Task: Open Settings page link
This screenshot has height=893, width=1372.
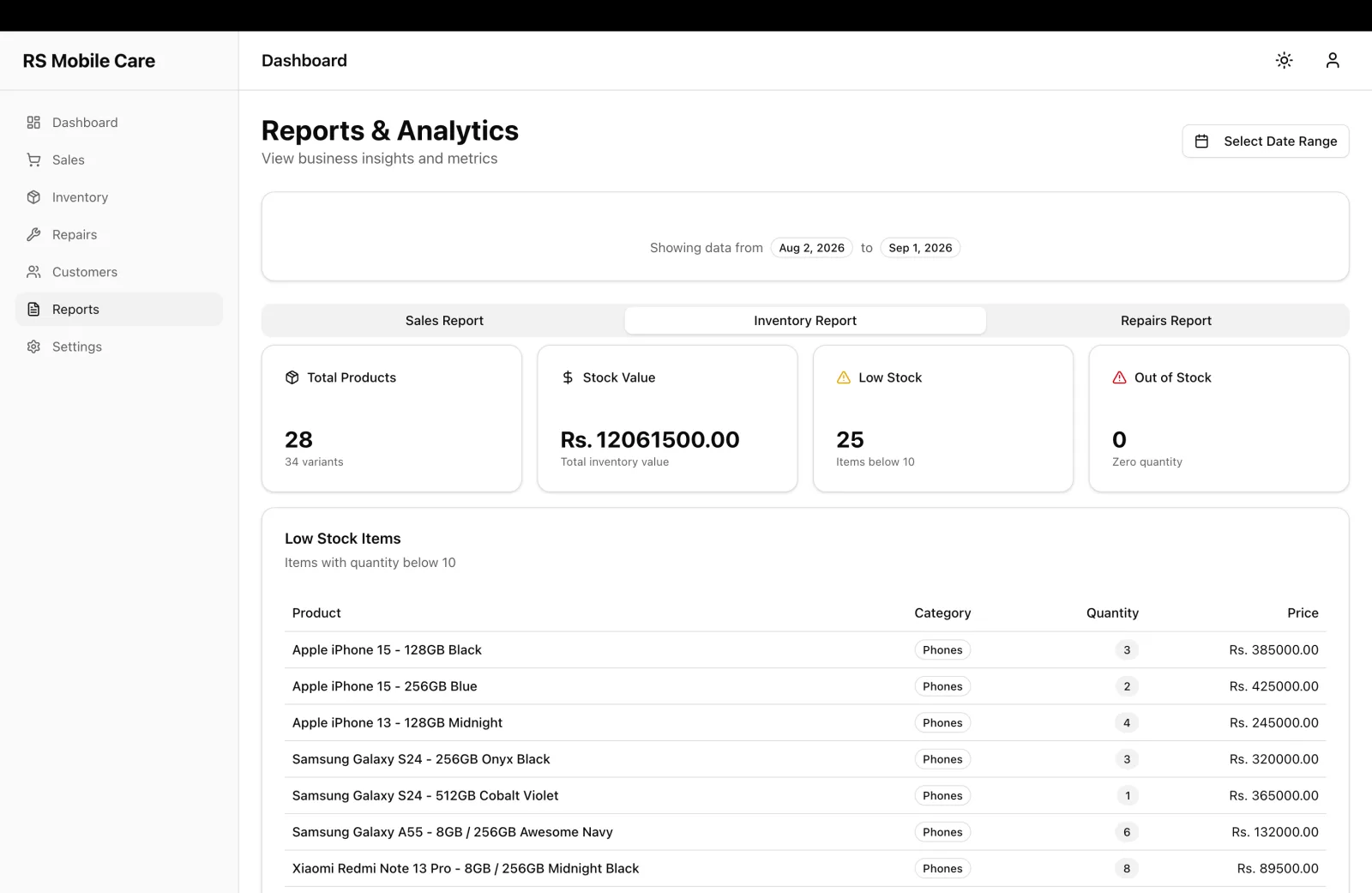Action: [x=119, y=347]
